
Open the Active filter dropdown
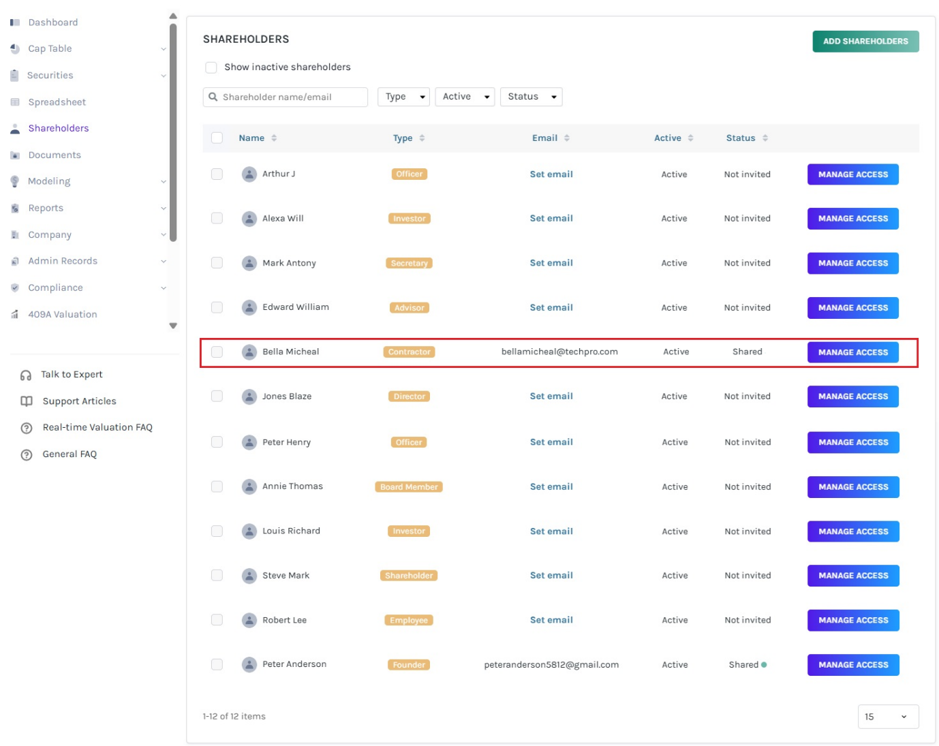pyautogui.click(x=465, y=96)
